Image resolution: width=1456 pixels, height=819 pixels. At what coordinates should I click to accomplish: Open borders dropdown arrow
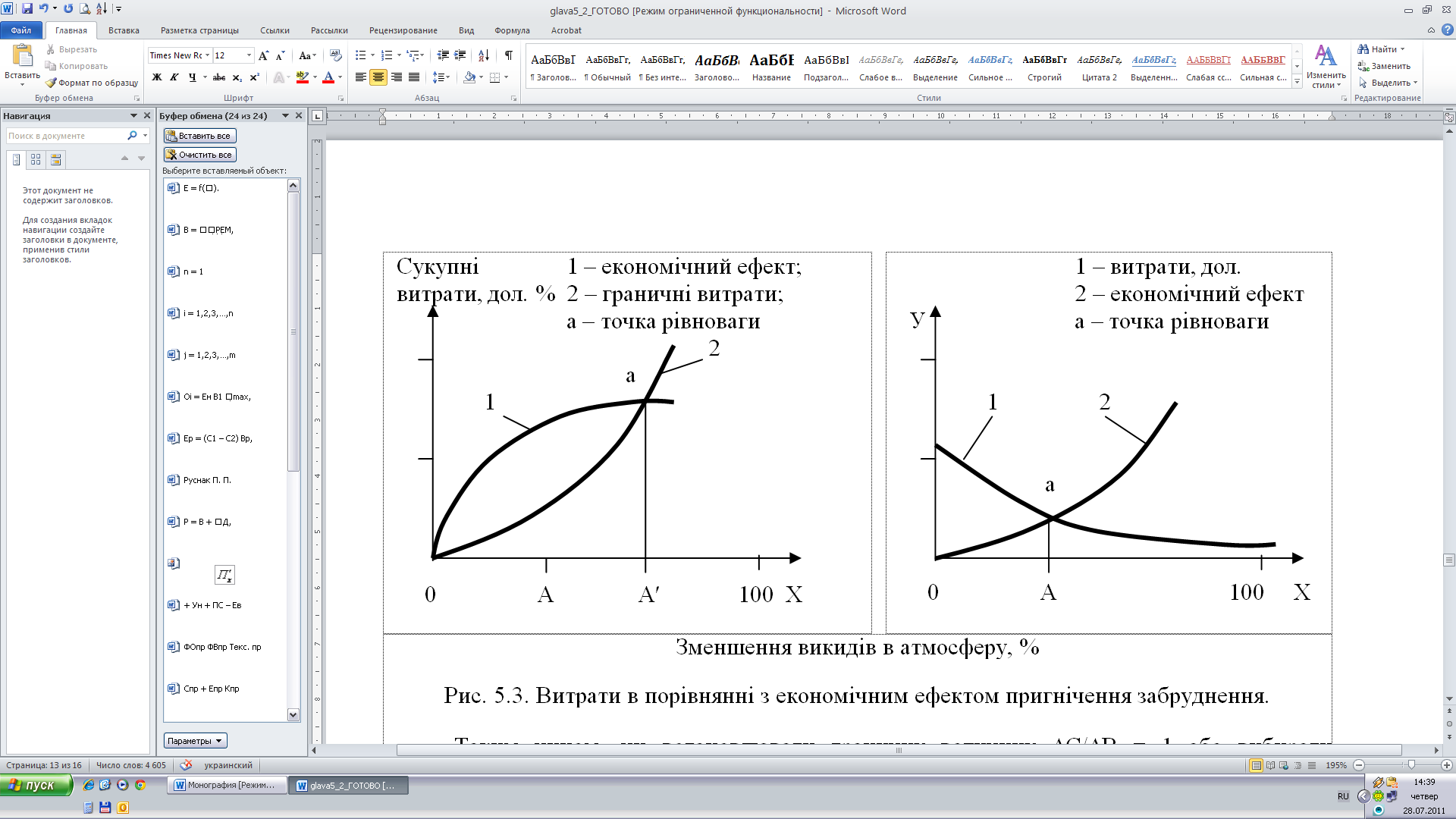point(506,77)
